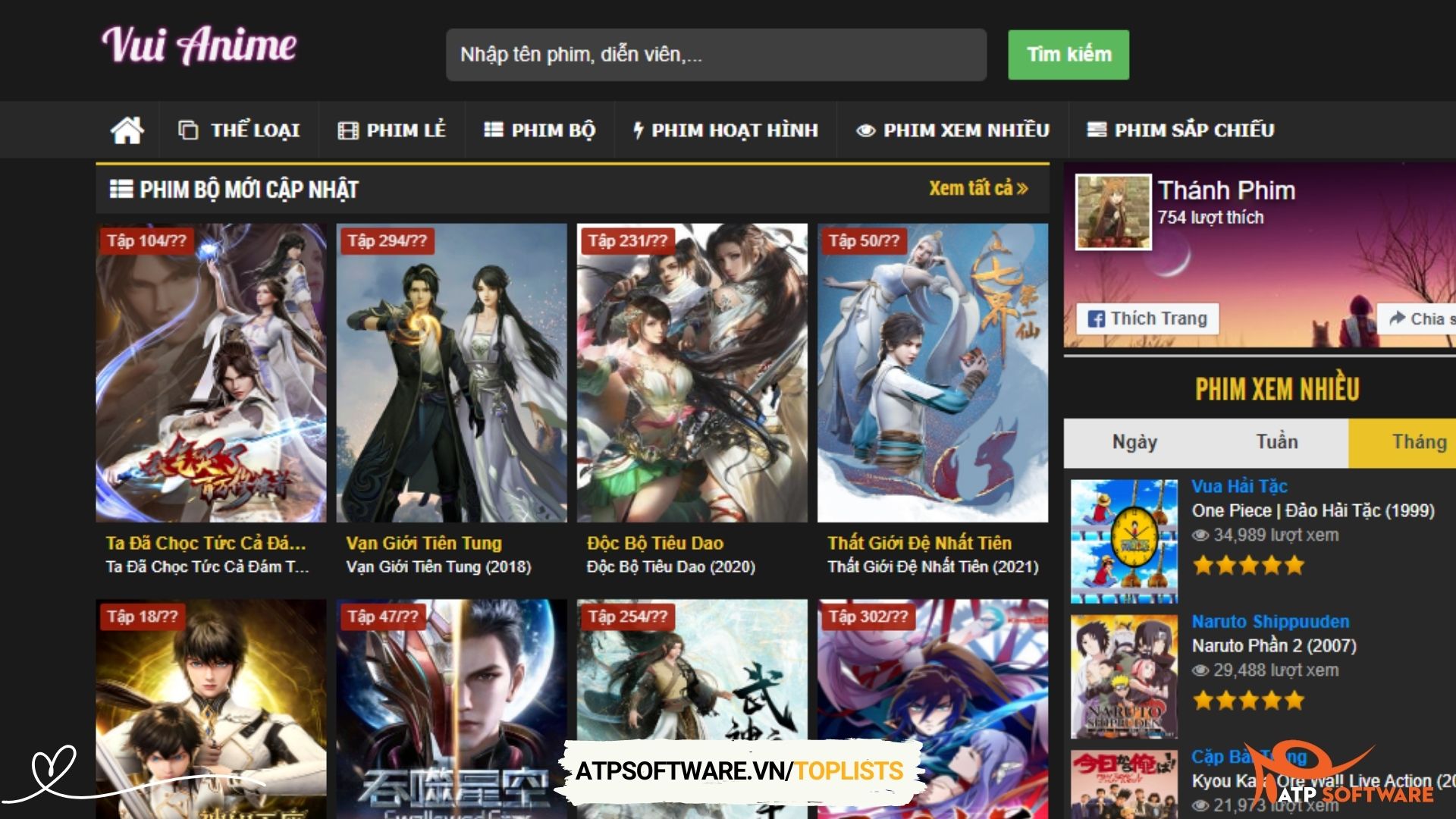This screenshot has height=819, width=1456.
Task: Click the search input field
Action: click(717, 54)
